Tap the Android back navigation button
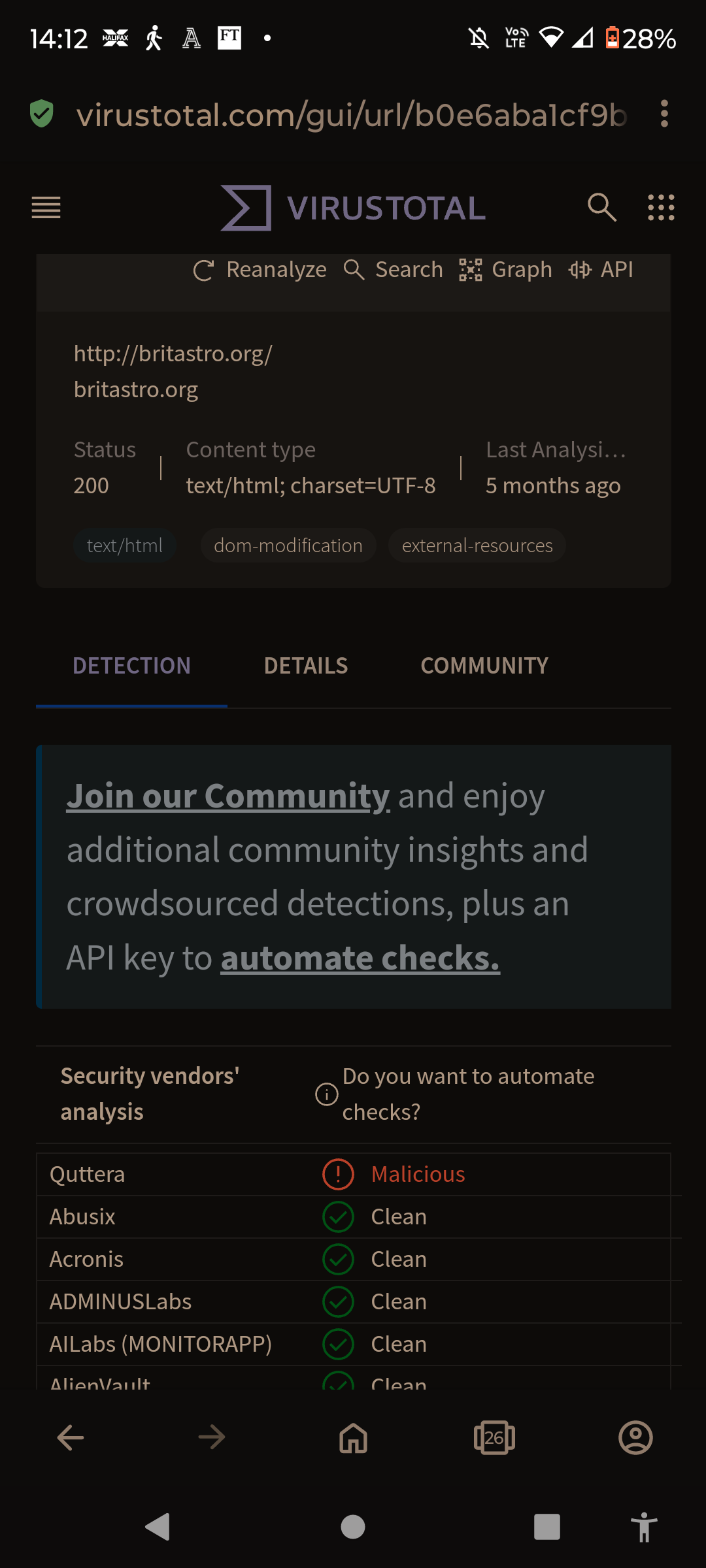This screenshot has width=706, height=1568. (x=158, y=1527)
